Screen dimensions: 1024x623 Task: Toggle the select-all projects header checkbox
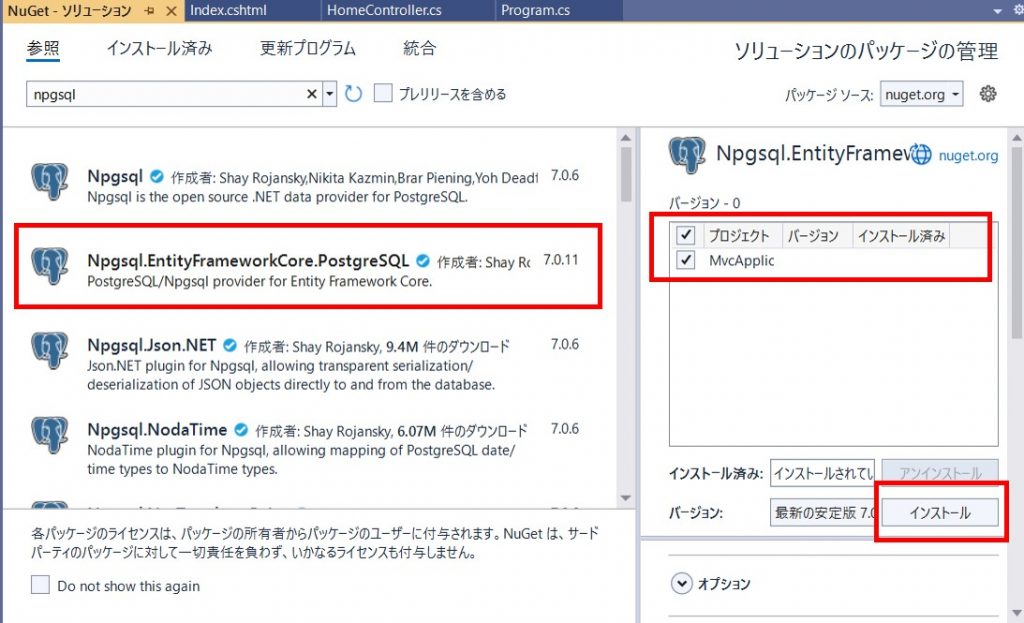tap(686, 234)
